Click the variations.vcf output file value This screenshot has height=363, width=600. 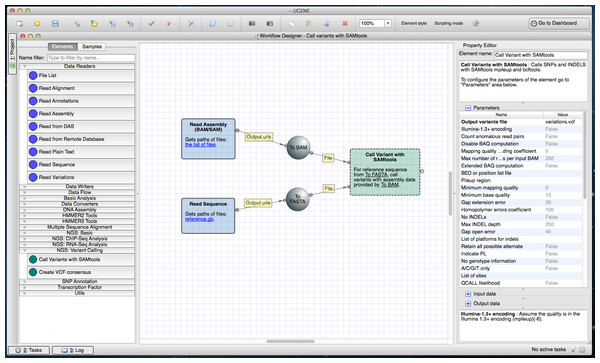point(560,122)
